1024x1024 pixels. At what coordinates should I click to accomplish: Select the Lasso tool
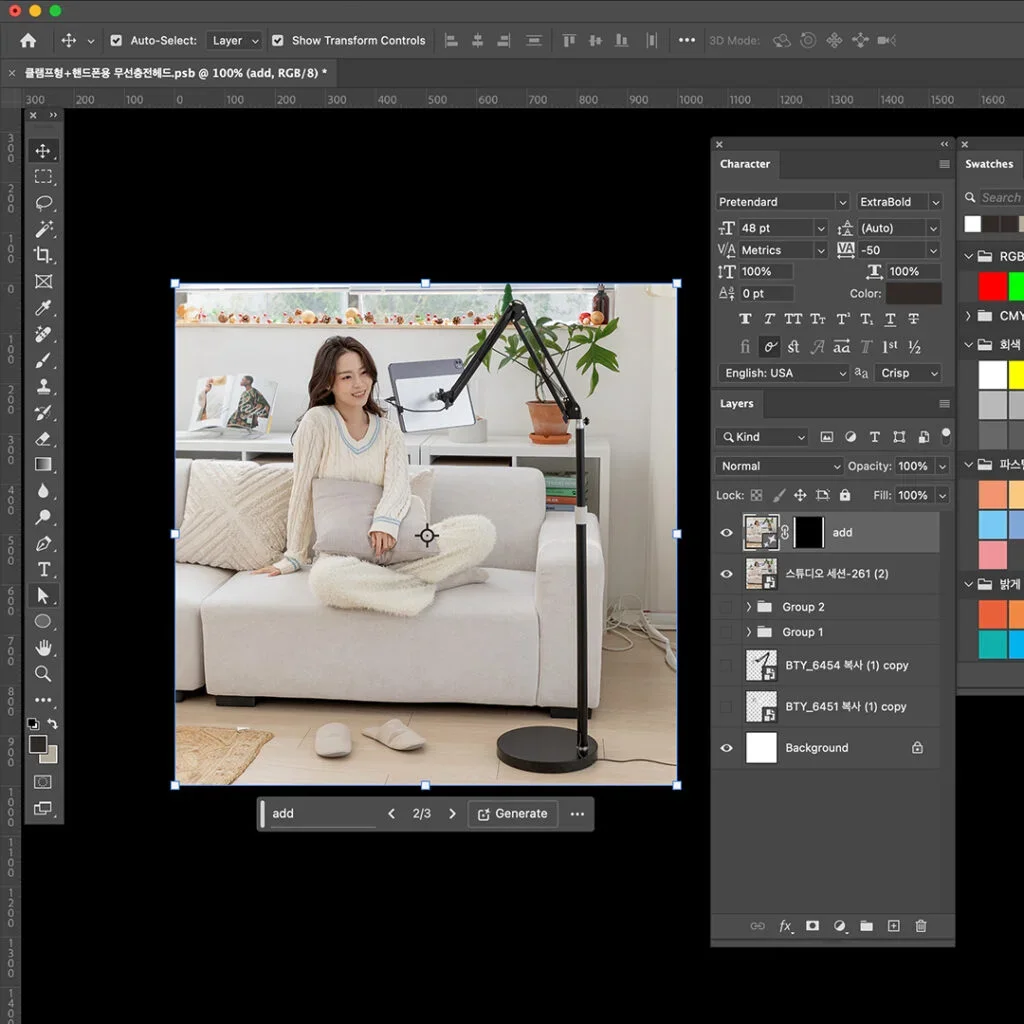tap(43, 203)
